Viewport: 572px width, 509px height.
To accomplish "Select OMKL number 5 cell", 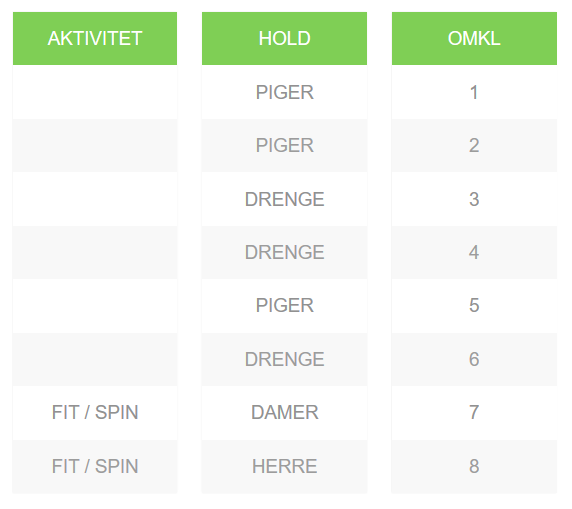I will click(474, 305).
